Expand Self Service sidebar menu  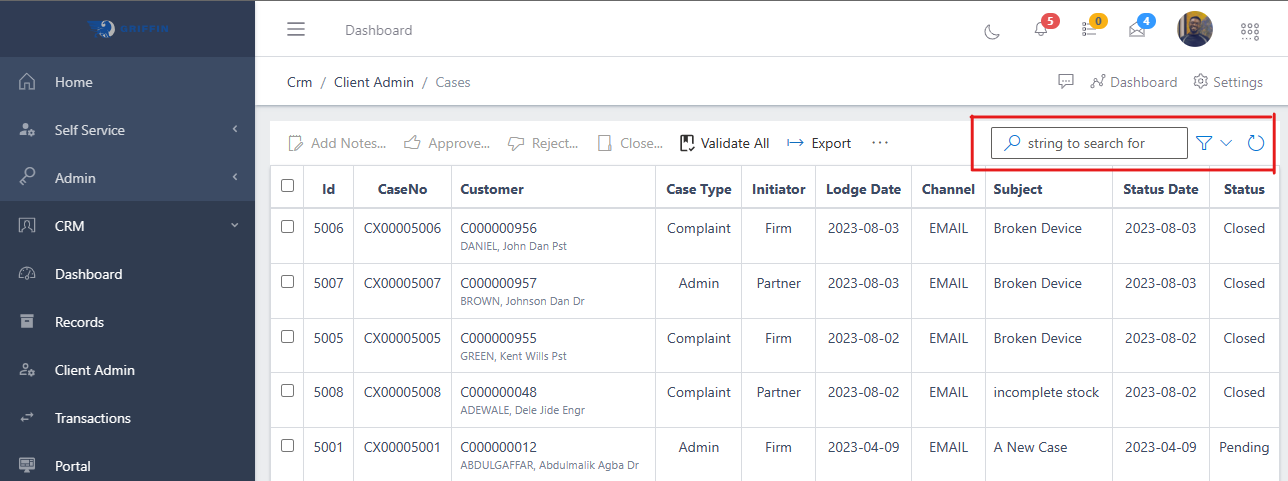[x=127, y=130]
